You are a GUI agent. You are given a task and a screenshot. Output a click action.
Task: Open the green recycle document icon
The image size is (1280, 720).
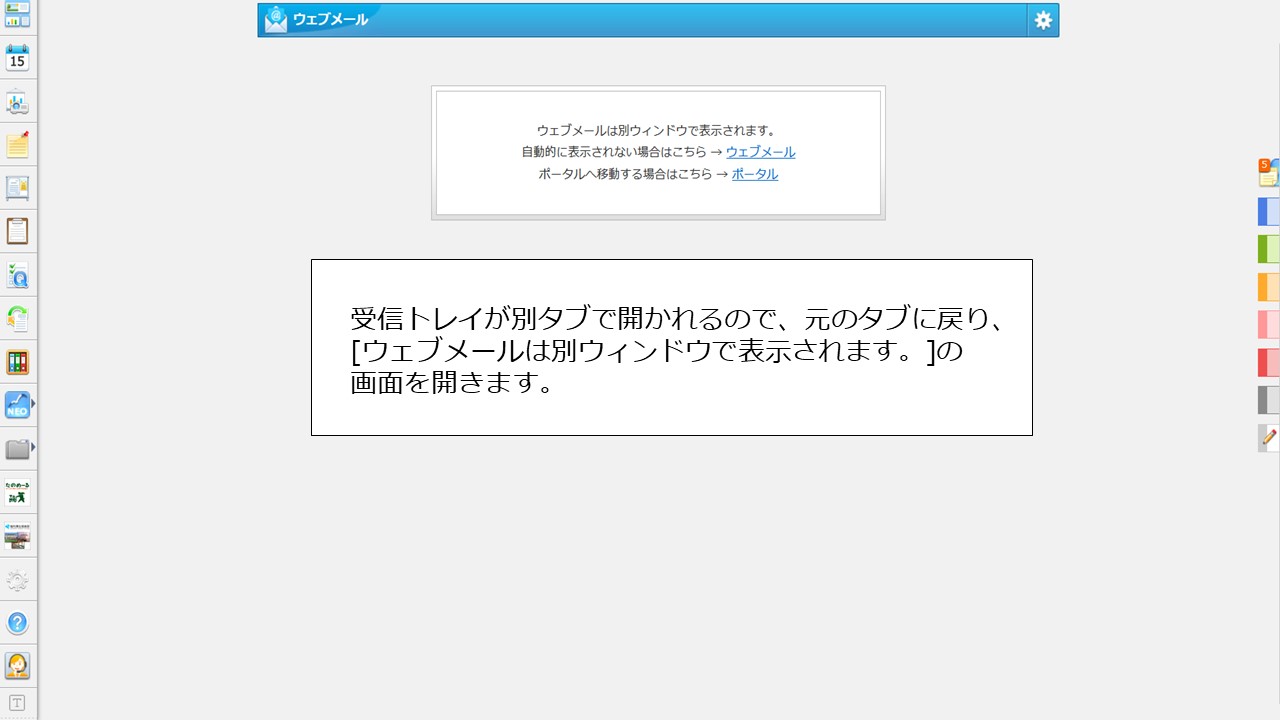pyautogui.click(x=18, y=318)
